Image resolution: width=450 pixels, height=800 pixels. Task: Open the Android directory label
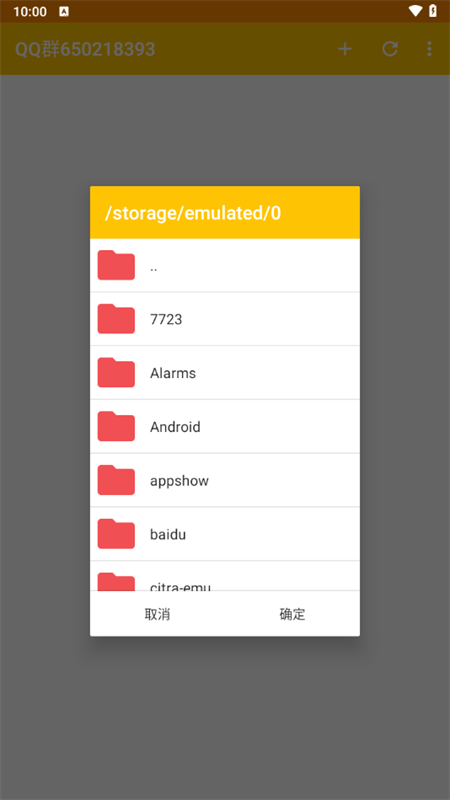coord(175,427)
